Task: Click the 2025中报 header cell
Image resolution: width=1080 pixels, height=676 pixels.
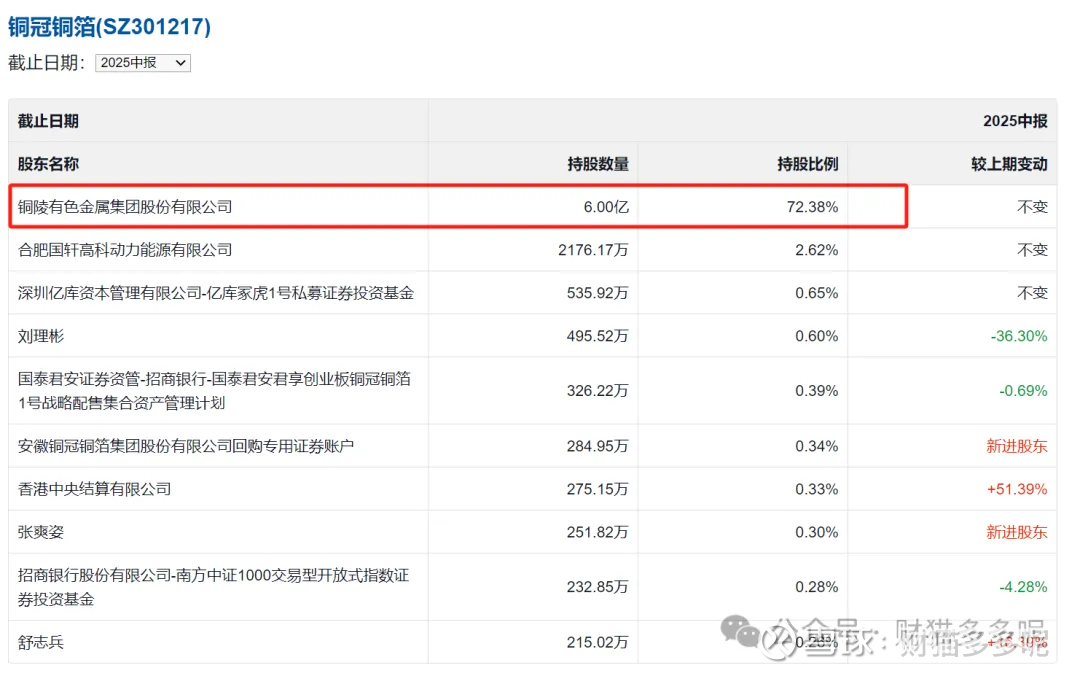Action: tap(1015, 121)
